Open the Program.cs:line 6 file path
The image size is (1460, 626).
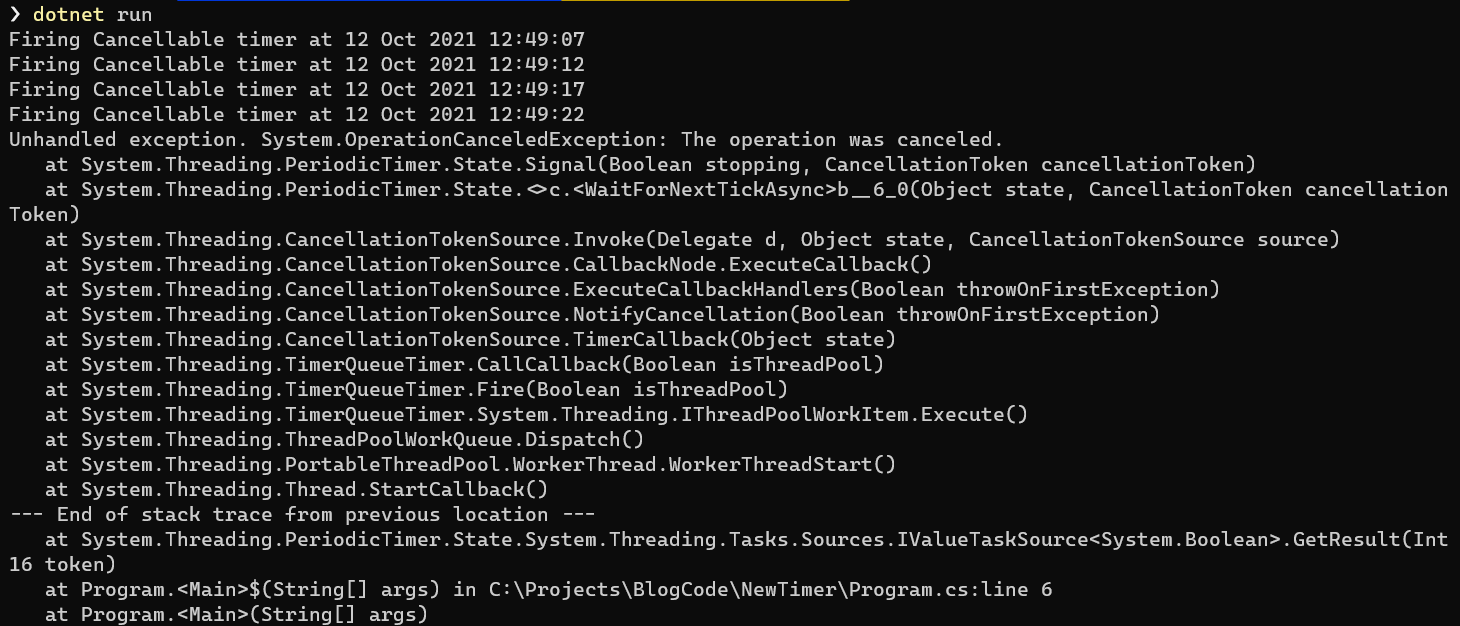click(770, 590)
